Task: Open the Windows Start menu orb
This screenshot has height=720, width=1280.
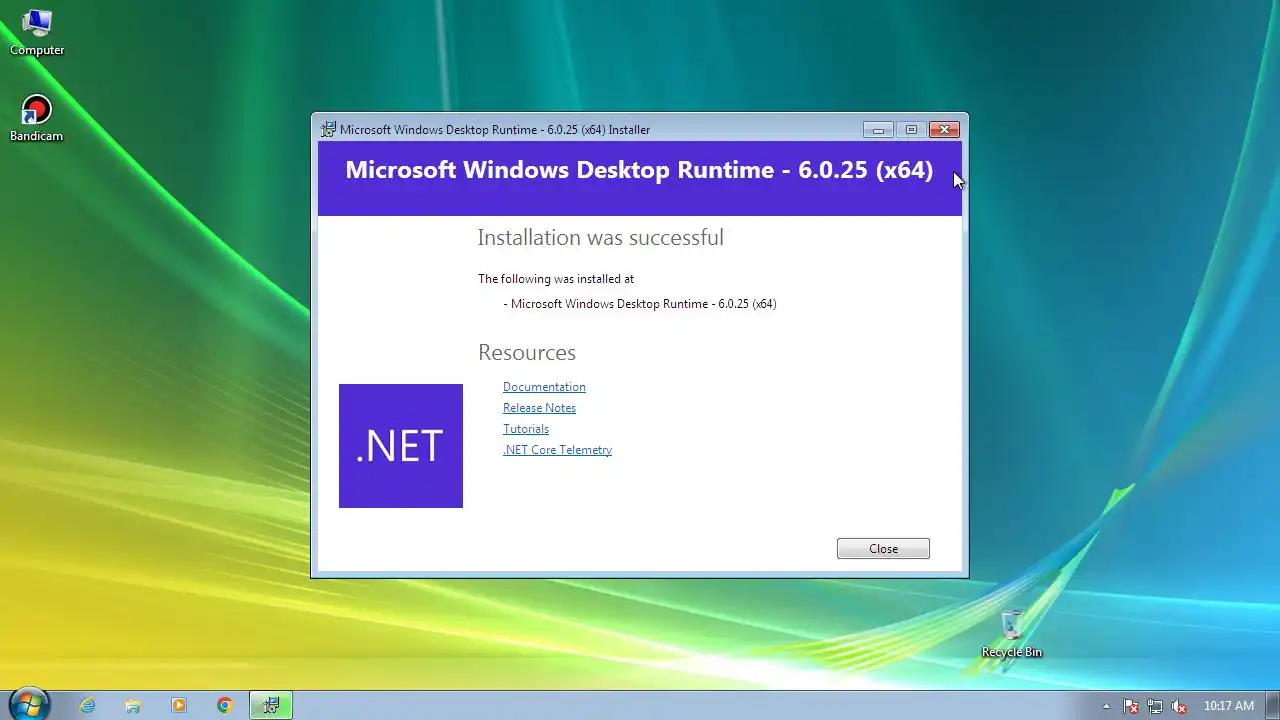Action: click(28, 705)
